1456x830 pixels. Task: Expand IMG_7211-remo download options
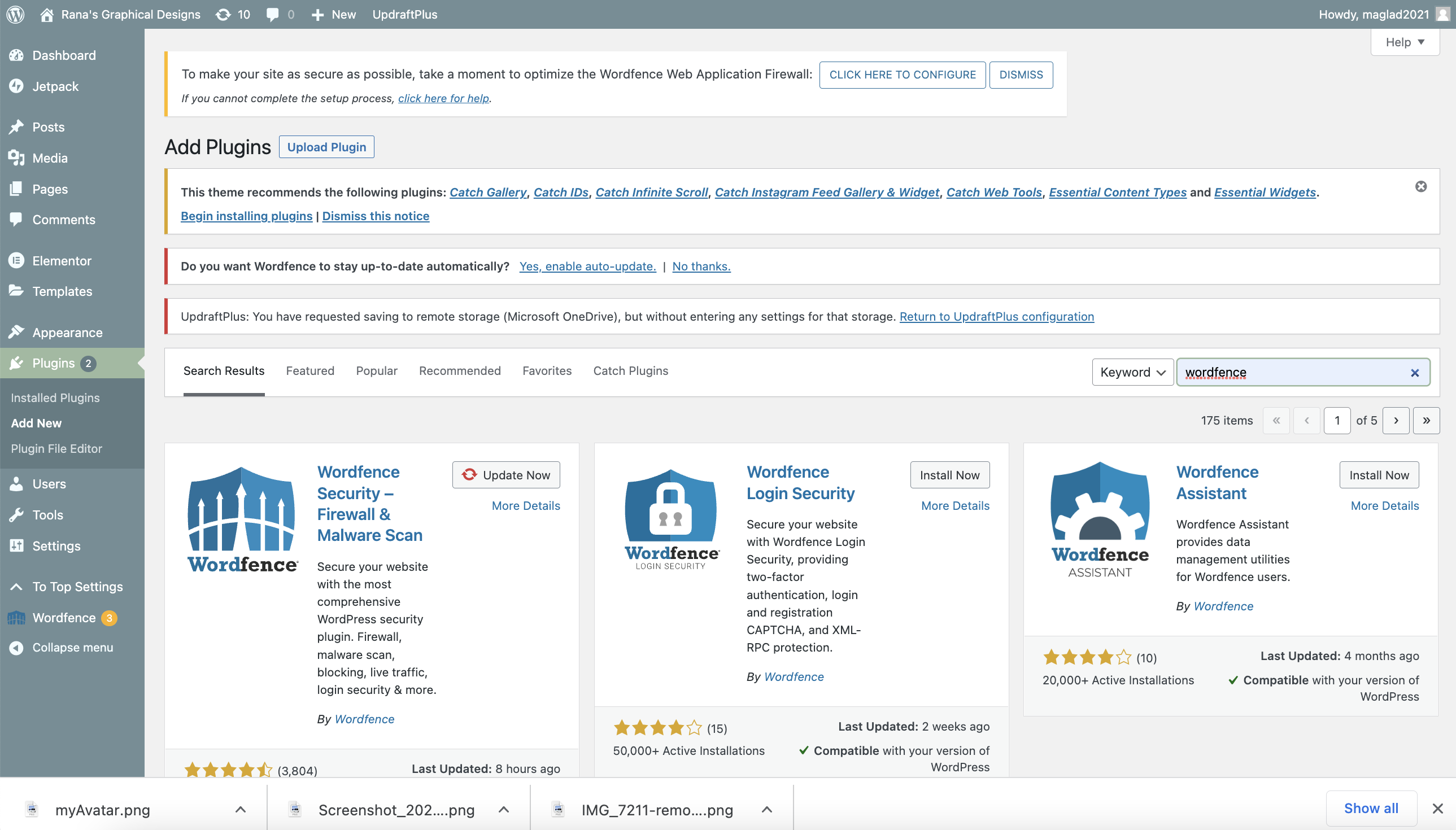pos(767,810)
